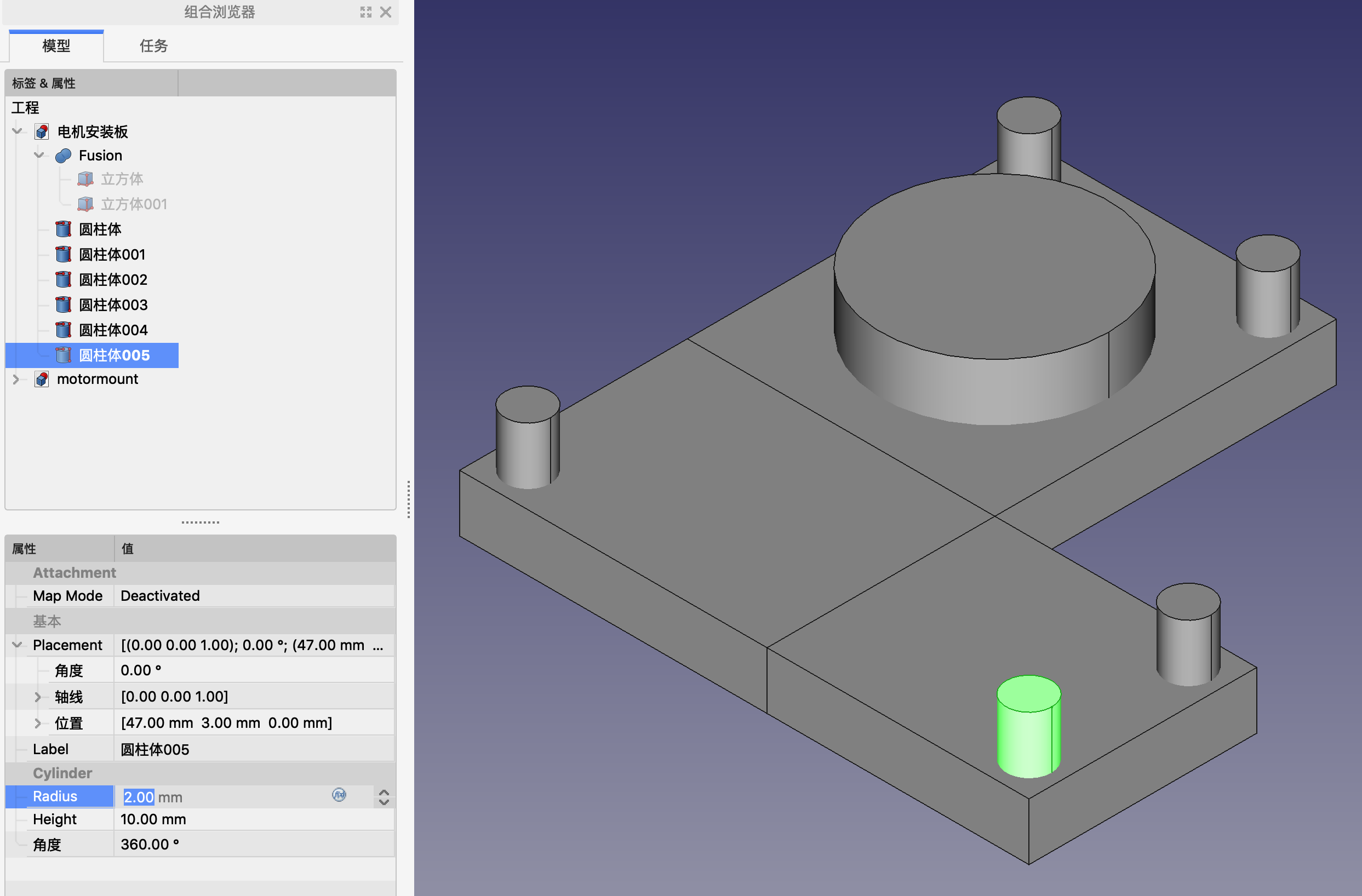1362x896 pixels.
Task: Undock the combo view panel
Action: click(365, 12)
